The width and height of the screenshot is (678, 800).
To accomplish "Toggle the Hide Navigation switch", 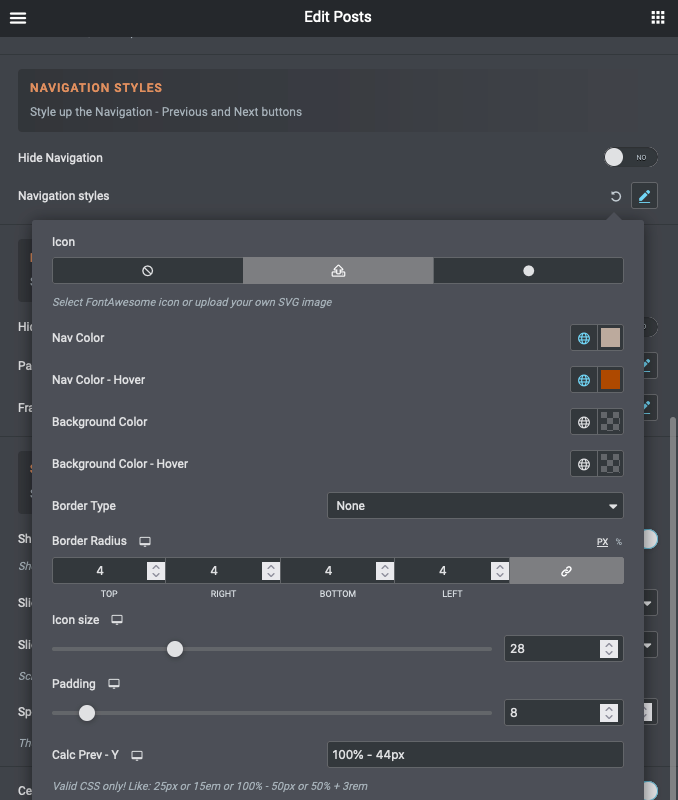I will point(631,158).
